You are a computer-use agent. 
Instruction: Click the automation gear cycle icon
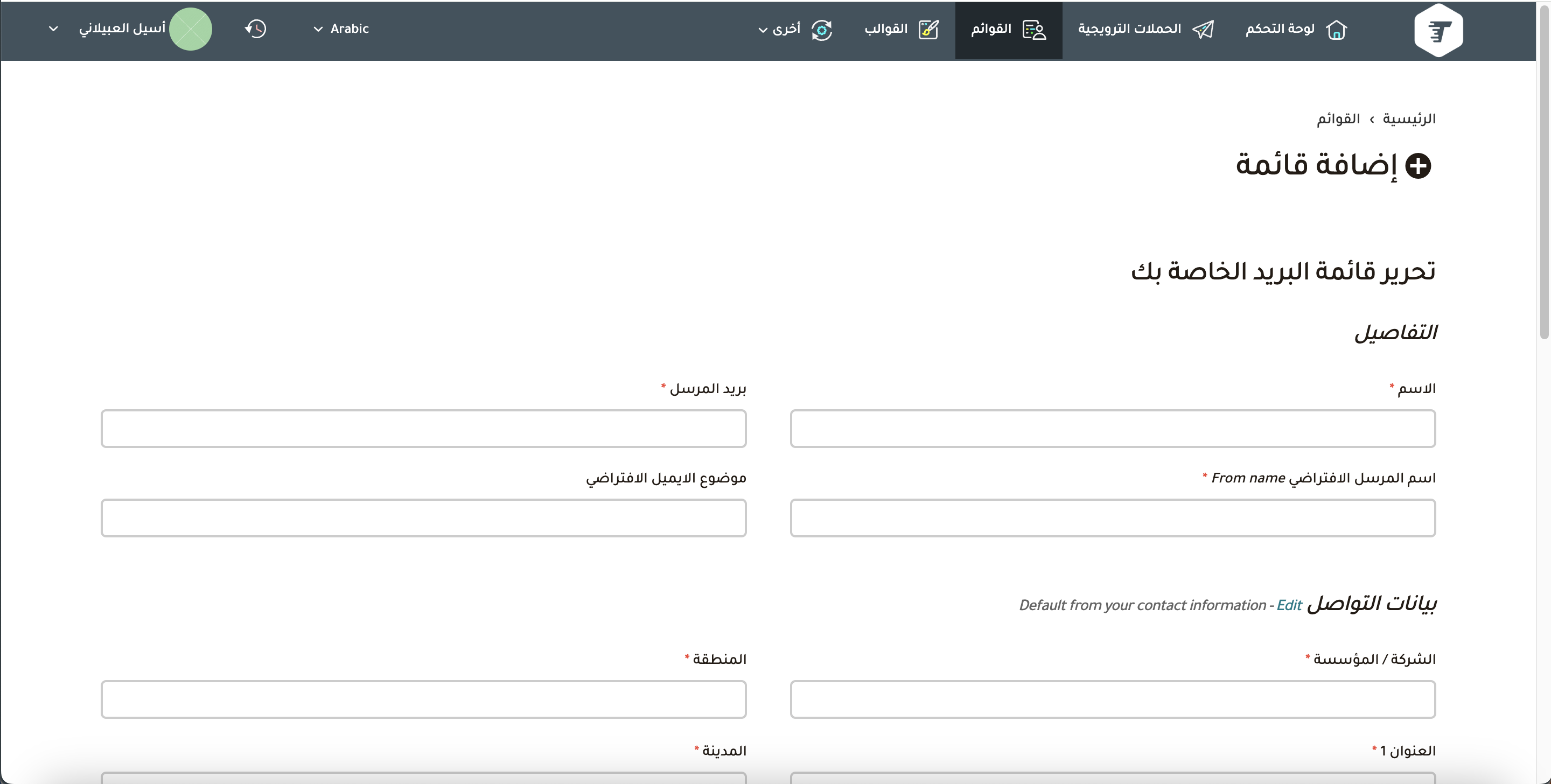point(821,30)
